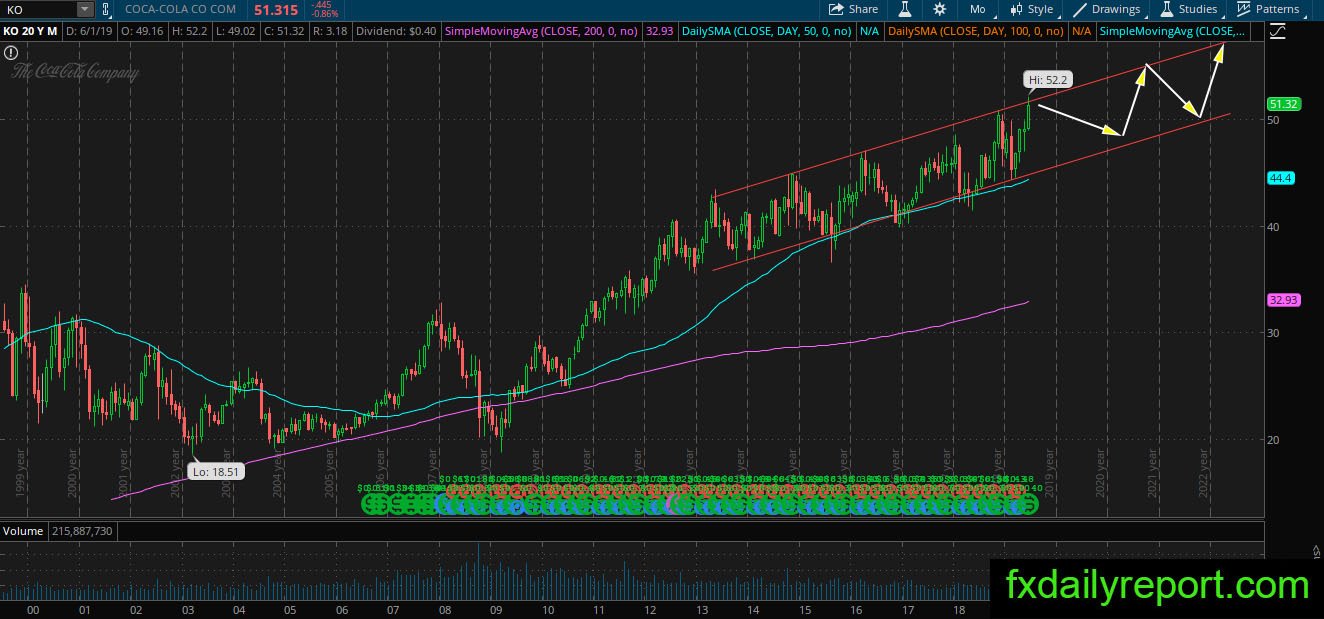Click the C: 51.32 close value
Viewport: 1324px width, 619px height.
[285, 32]
